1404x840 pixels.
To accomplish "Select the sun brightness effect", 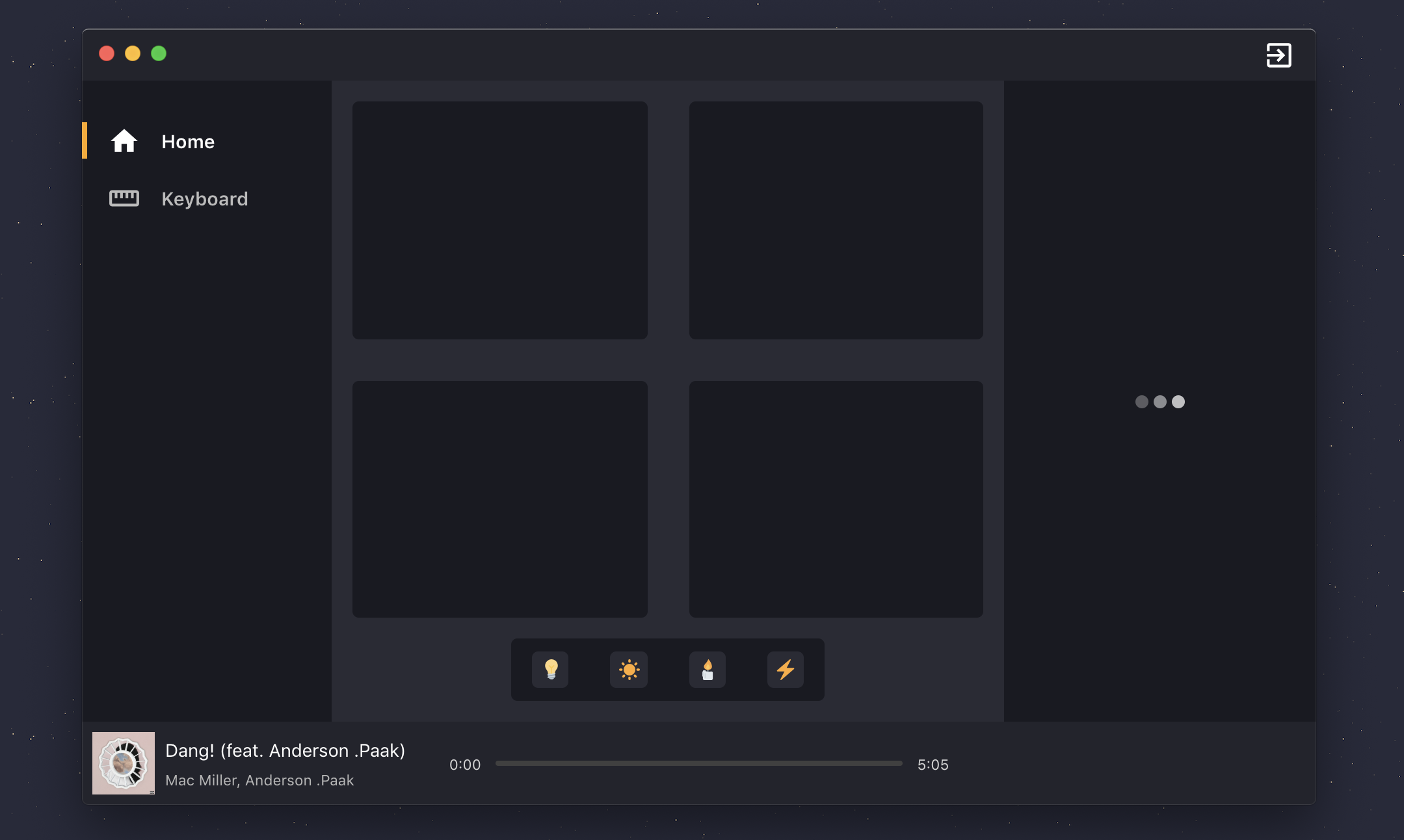I will pyautogui.click(x=629, y=670).
